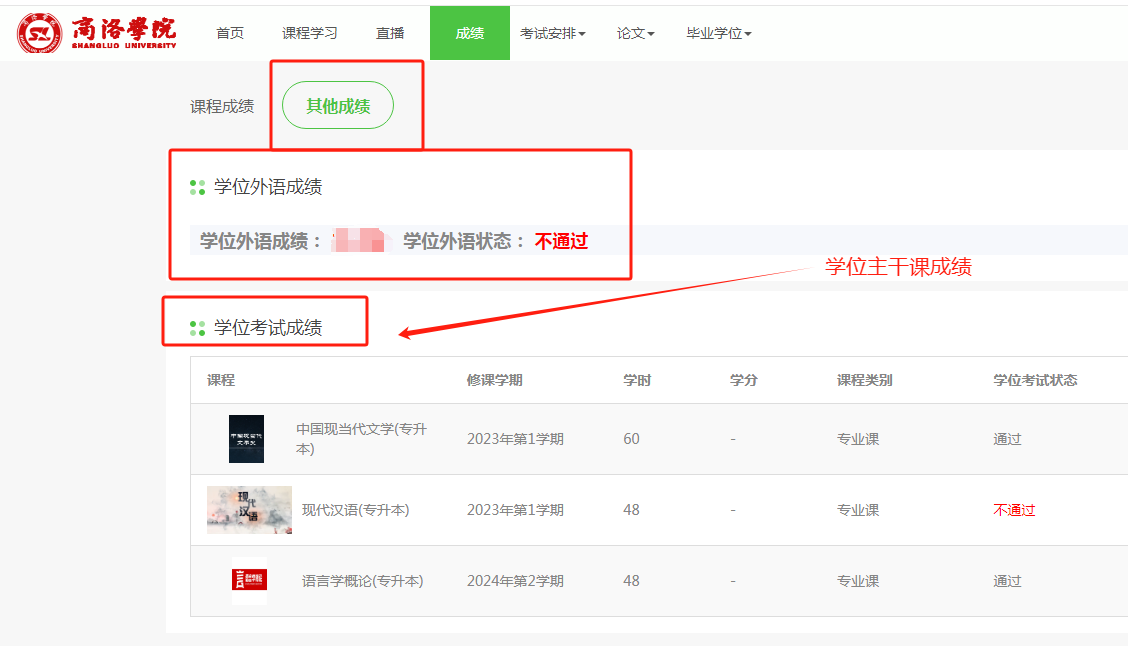Select the 其他成绩 tab button
Image resolution: width=1128 pixels, height=646 pixels.
click(338, 106)
